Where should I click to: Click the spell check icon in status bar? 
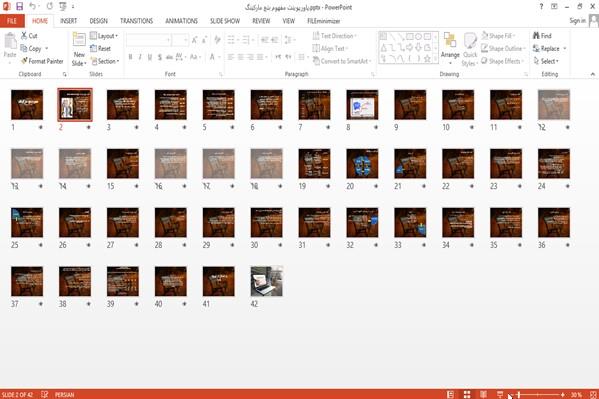45,394
